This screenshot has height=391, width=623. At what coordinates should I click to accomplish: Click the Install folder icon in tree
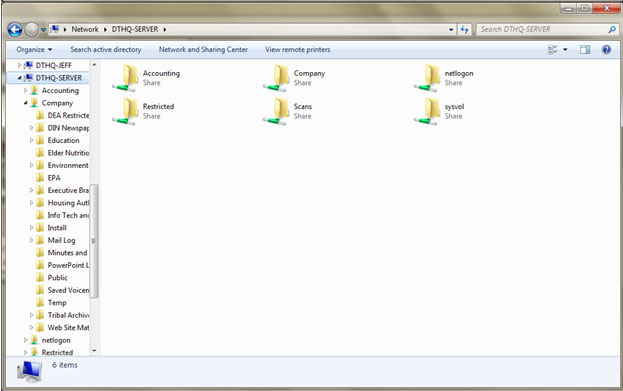(40, 228)
